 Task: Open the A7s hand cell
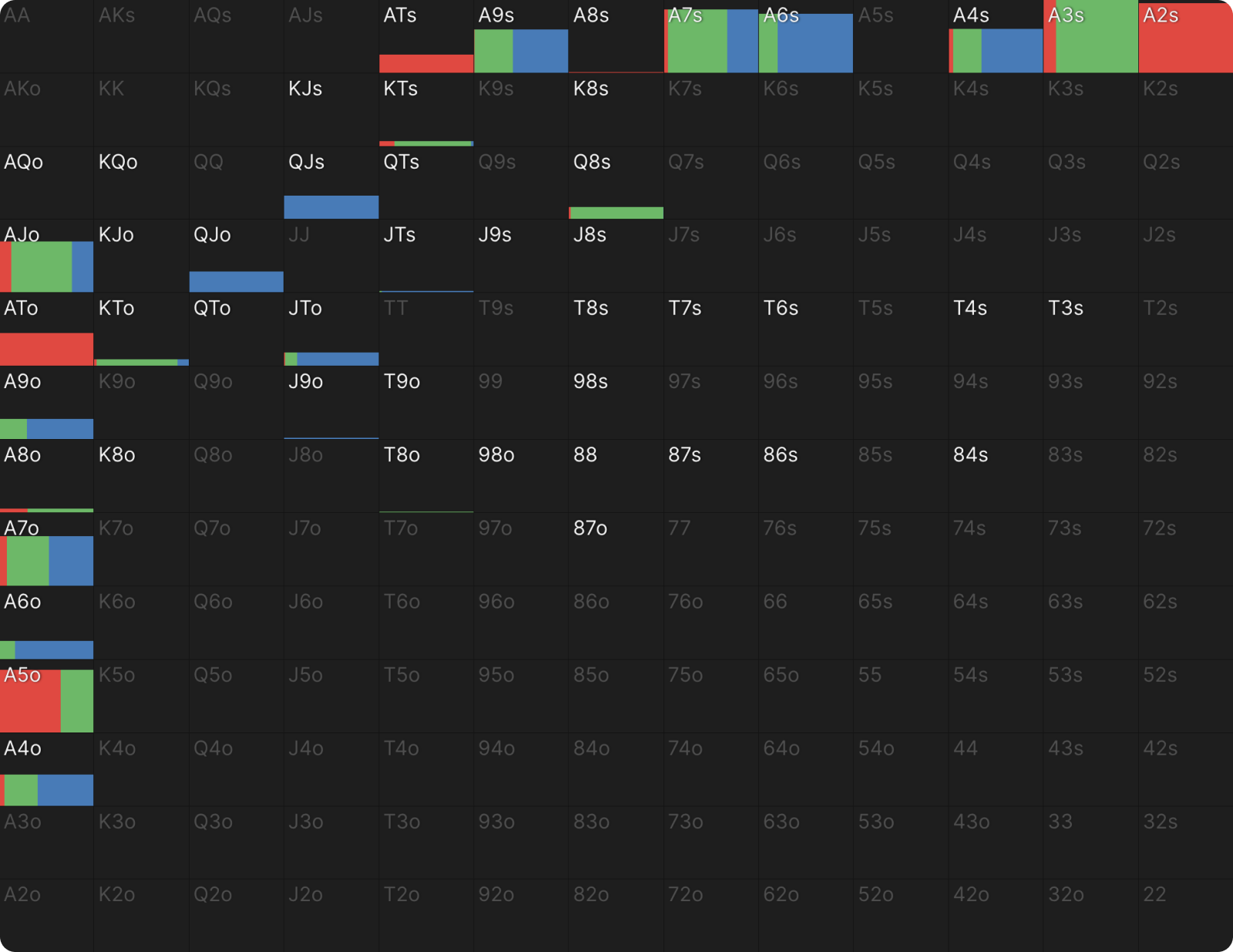coord(711,36)
